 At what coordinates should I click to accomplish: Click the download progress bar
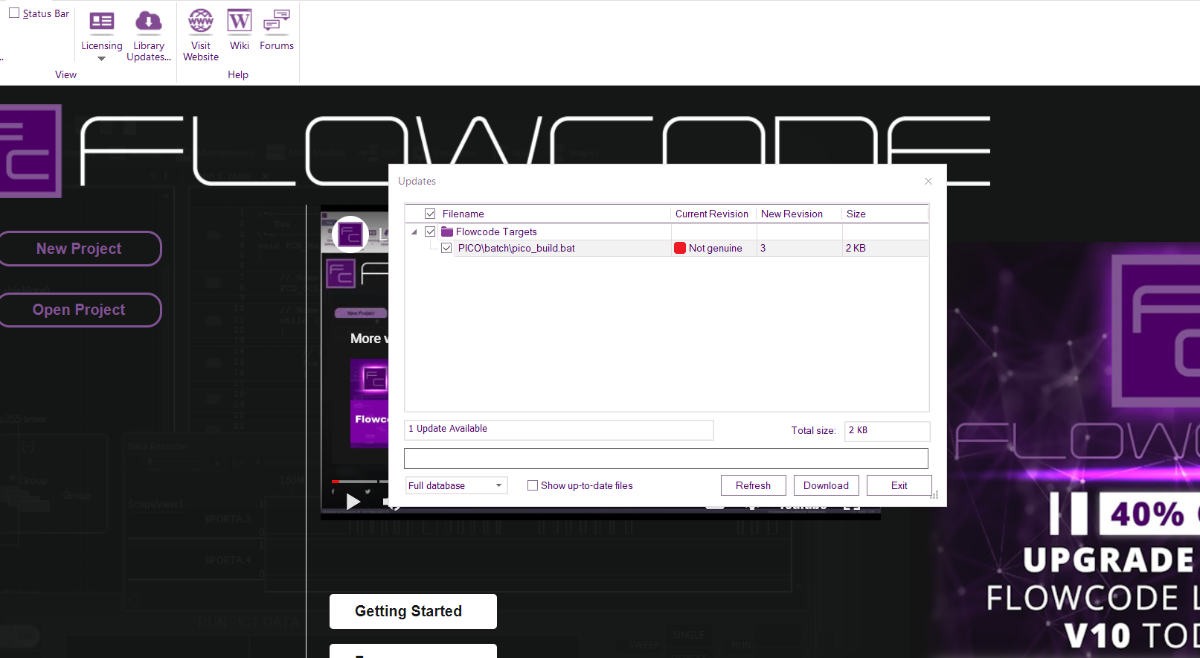666,459
